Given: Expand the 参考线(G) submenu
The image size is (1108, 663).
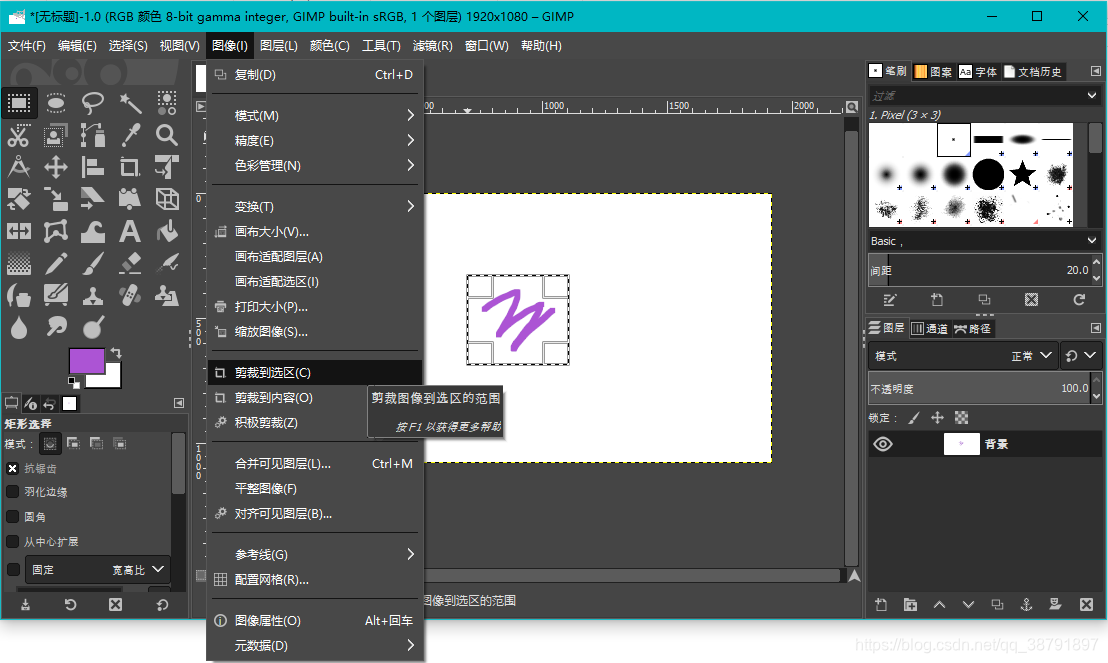Looking at the screenshot, I should point(315,554).
